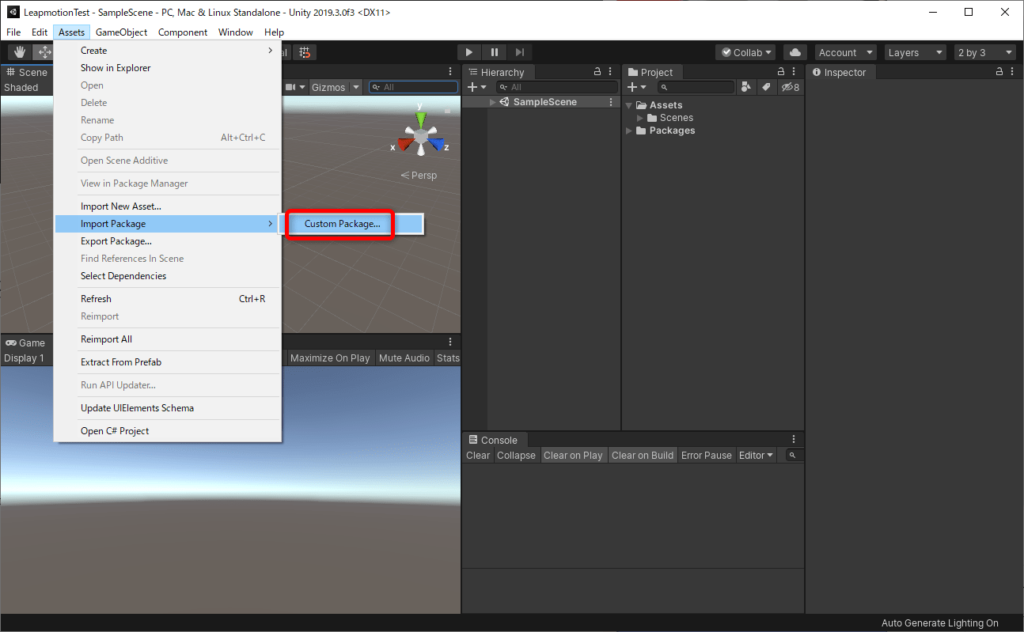Image resolution: width=1024 pixels, height=632 pixels.
Task: Select the Hand tool in the toolbar
Action: click(20, 52)
